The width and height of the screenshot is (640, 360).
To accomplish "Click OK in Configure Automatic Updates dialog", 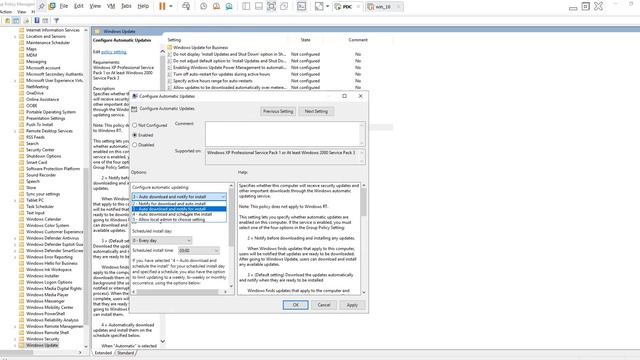I will (296, 305).
